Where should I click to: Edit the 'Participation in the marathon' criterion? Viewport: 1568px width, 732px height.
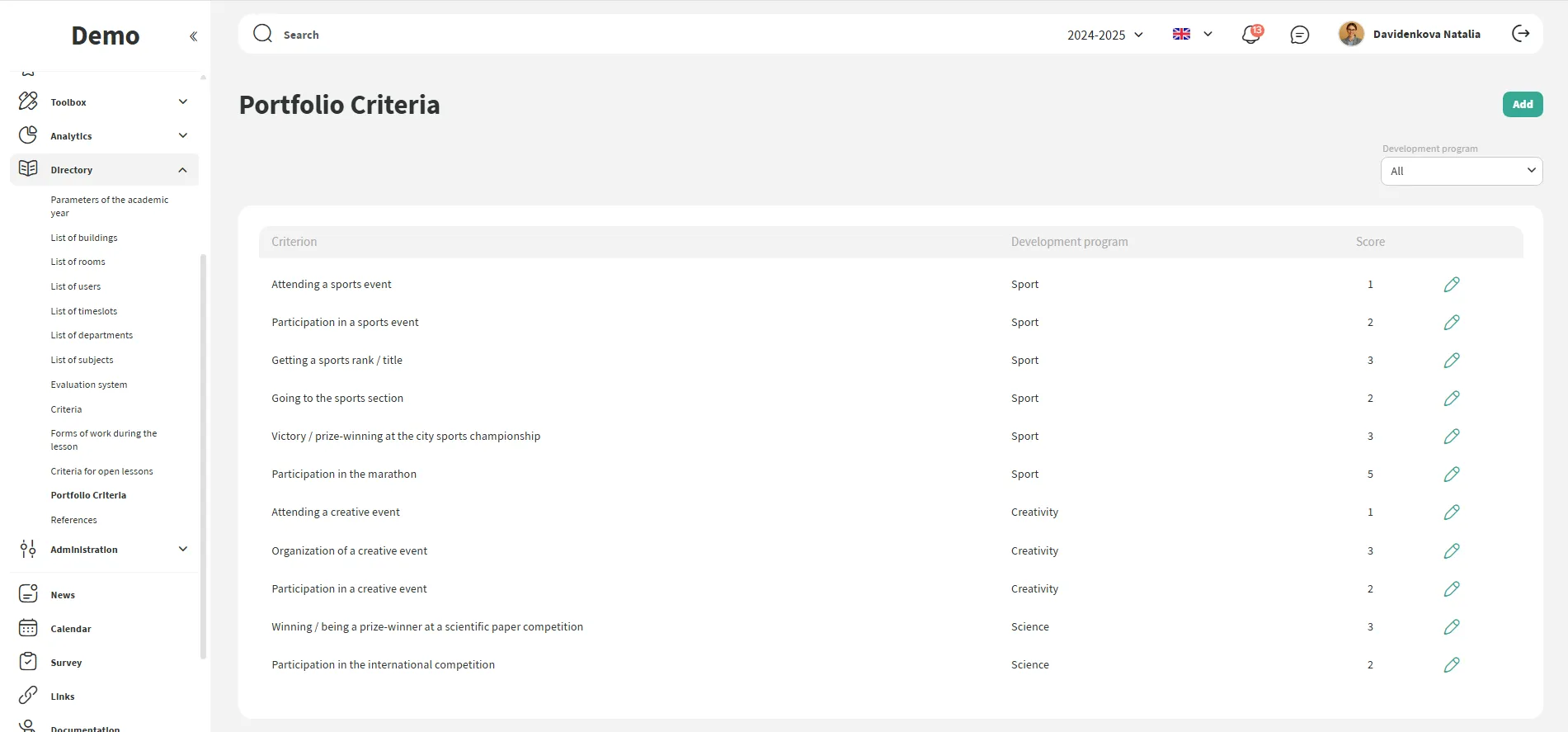click(1452, 475)
